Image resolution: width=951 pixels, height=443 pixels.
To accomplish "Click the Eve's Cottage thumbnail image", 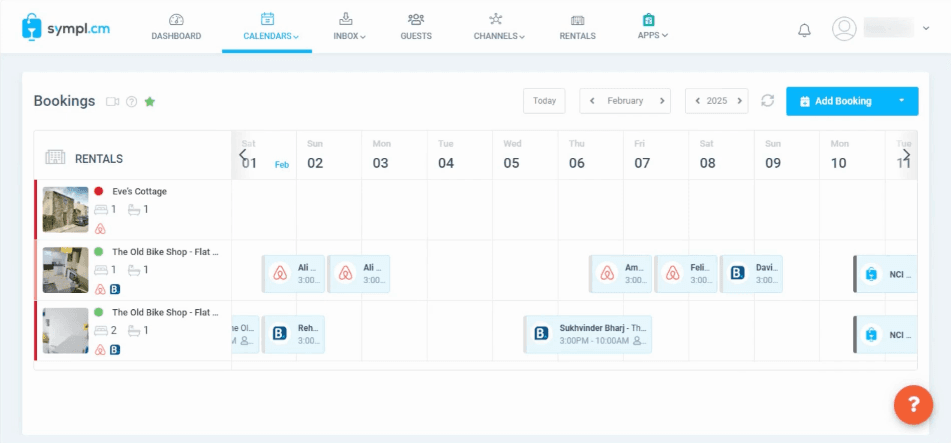I will (66, 210).
